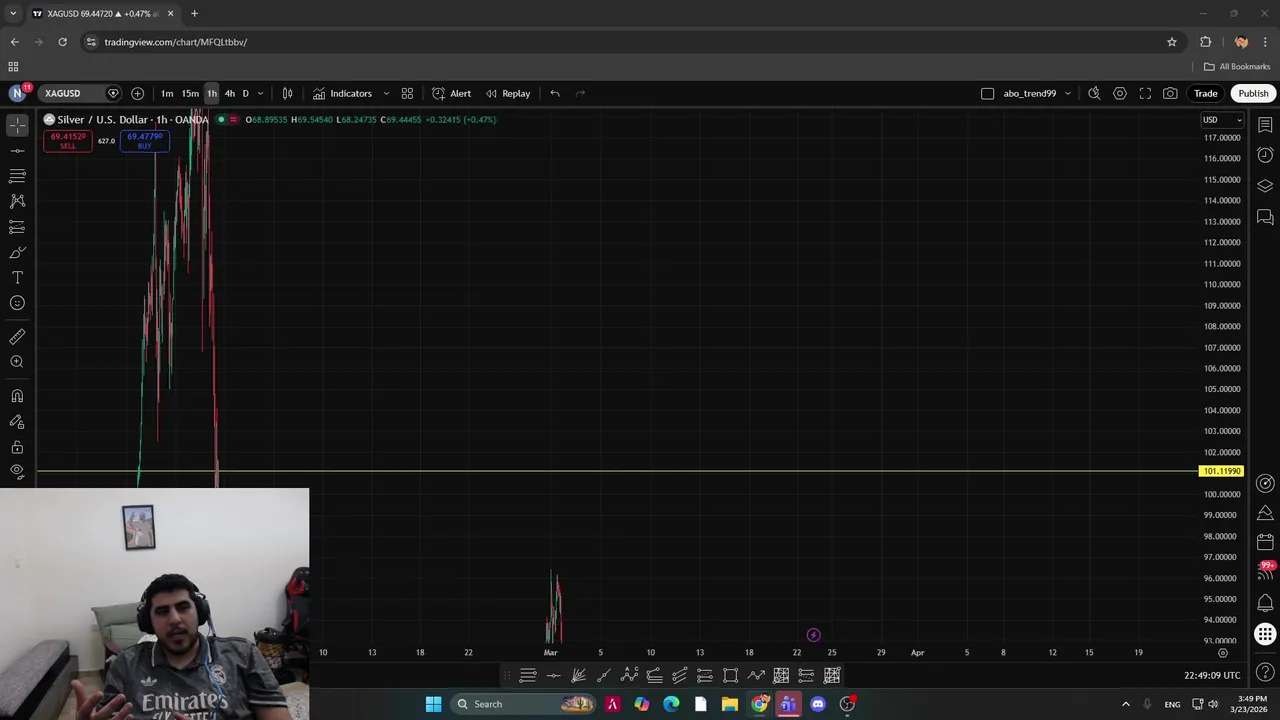Switch to the 15m timeframe

point(190,93)
